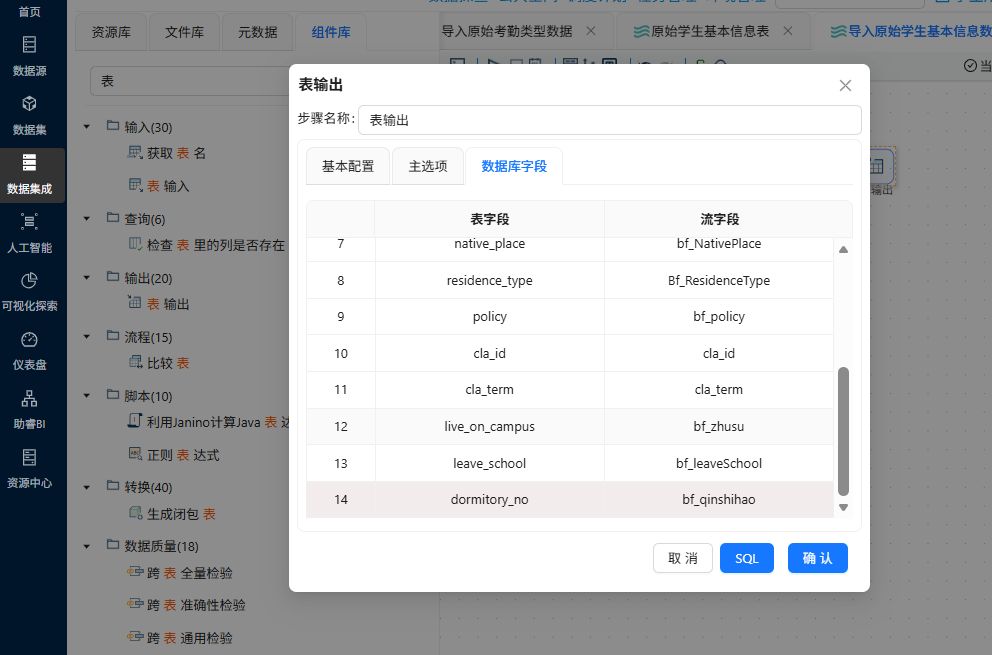
Task: Click the 输入(30) folder icon
Action: click(113, 125)
